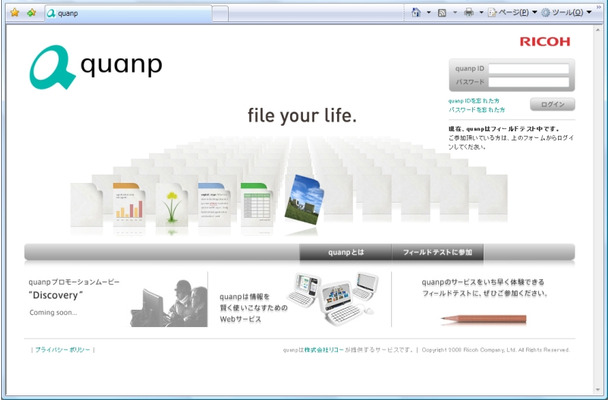Image resolution: width=610 pixels, height=400 pixels.
Task: Select the quanp browser tab
Action: pos(128,13)
